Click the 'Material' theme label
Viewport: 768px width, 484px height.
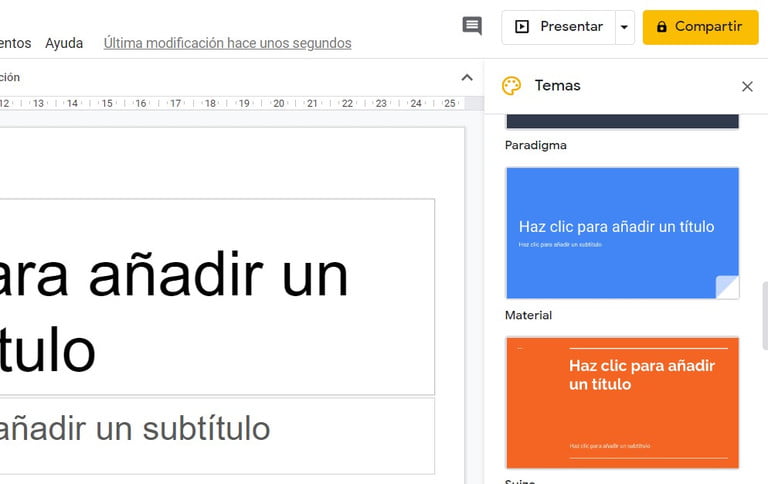tap(528, 315)
